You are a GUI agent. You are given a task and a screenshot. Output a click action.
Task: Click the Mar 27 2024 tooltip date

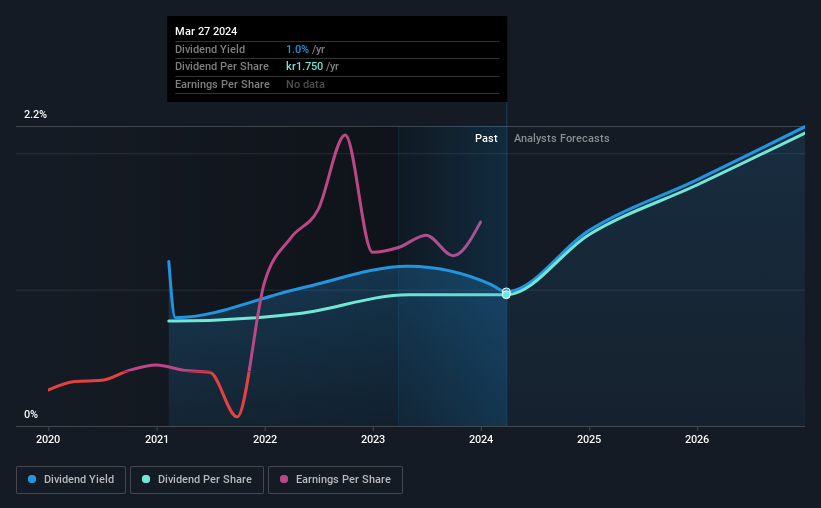(x=206, y=31)
